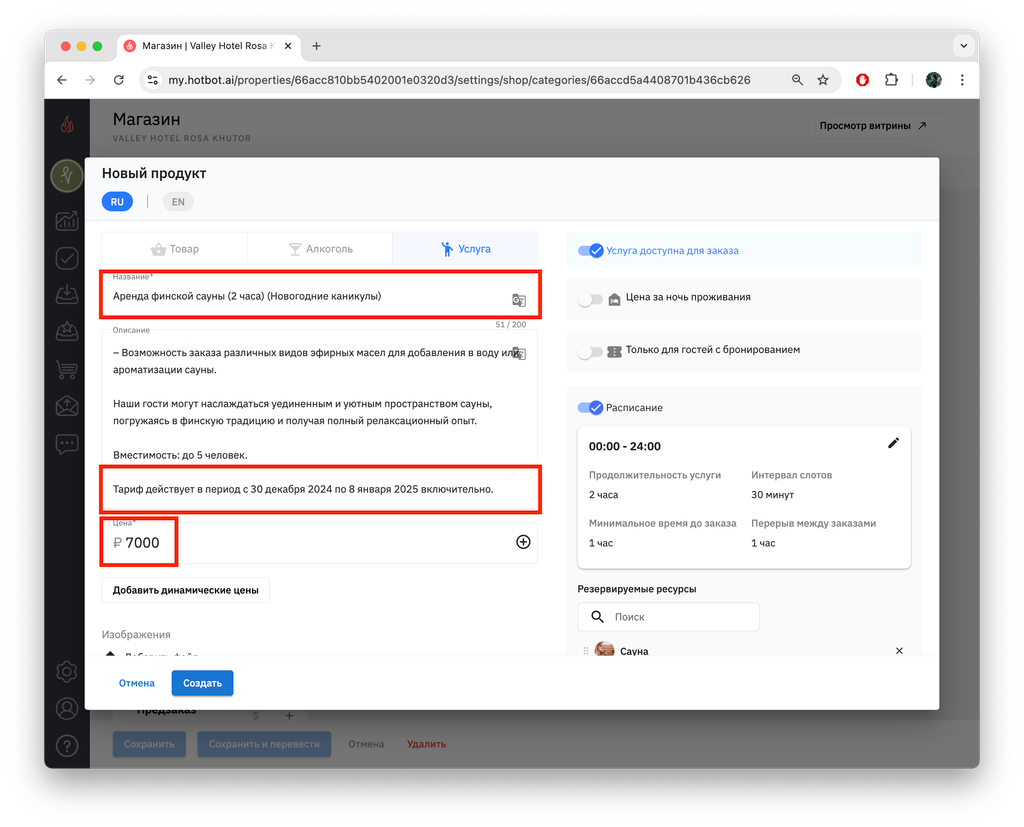Select the Алкоголь product type tab

tap(320, 249)
